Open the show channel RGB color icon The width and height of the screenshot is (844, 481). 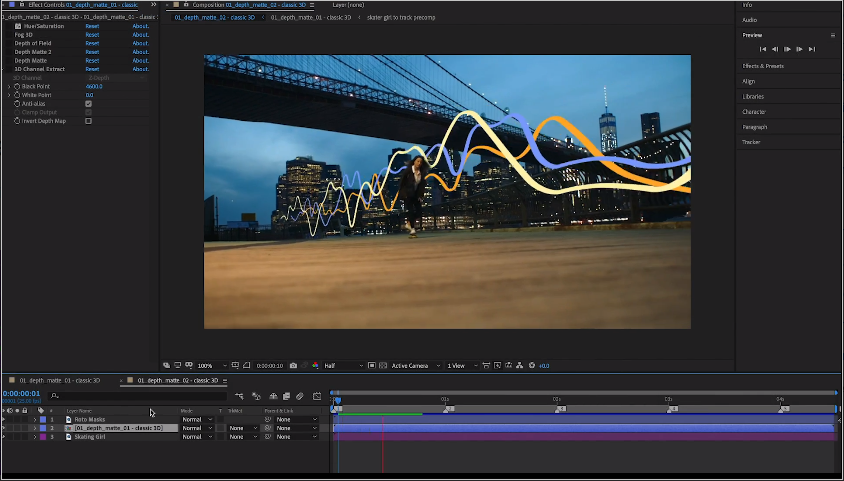[x=315, y=366]
